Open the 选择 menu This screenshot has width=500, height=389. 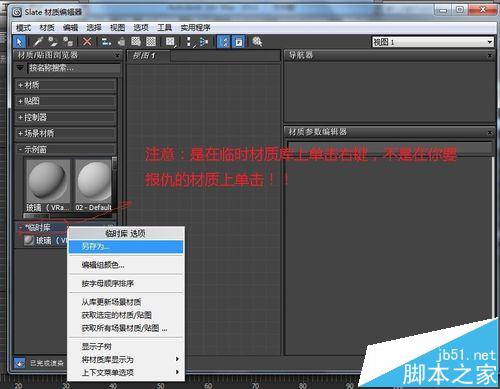94,28
